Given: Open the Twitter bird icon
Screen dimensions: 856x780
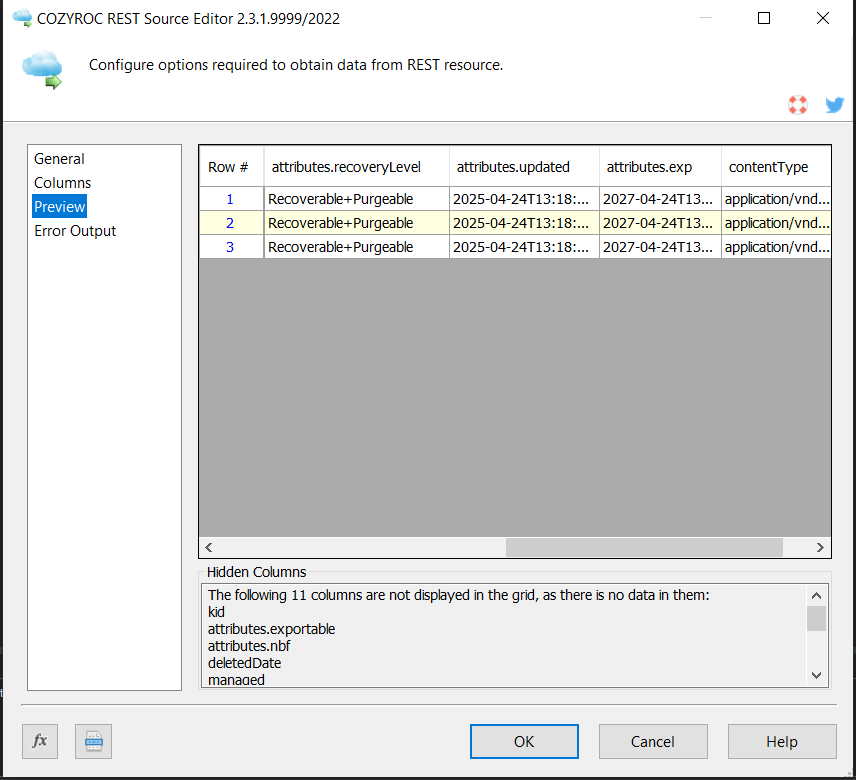Looking at the screenshot, I should tap(834, 104).
